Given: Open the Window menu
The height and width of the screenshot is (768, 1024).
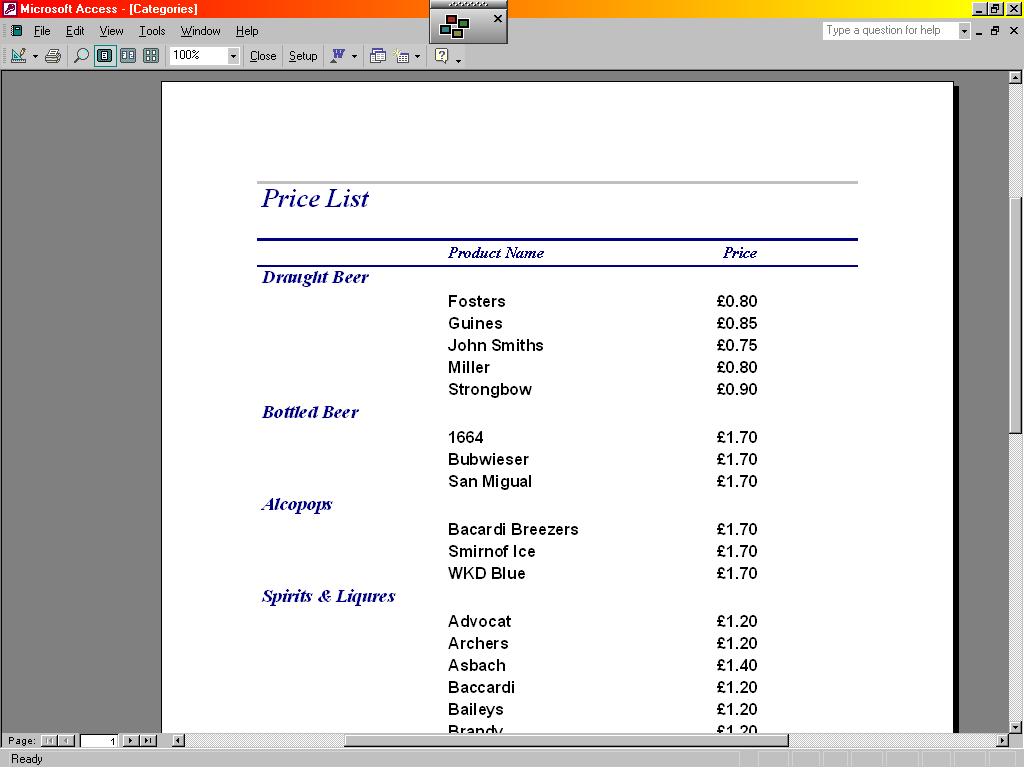Looking at the screenshot, I should [200, 31].
